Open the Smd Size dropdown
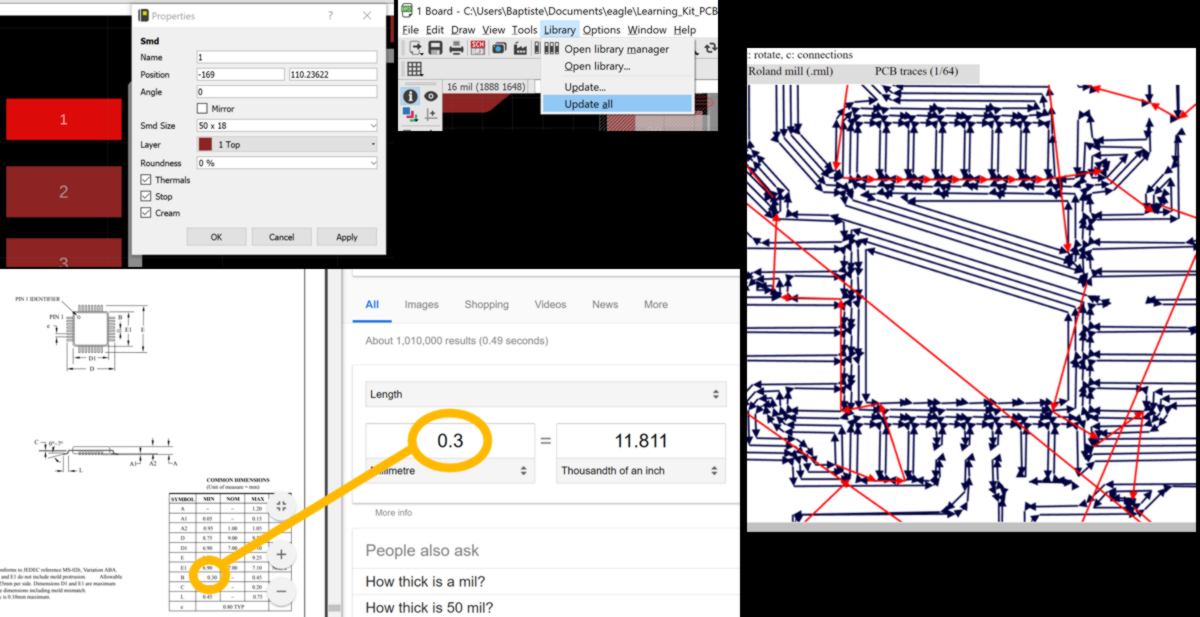Viewport: 1200px width, 617px height. coord(286,126)
